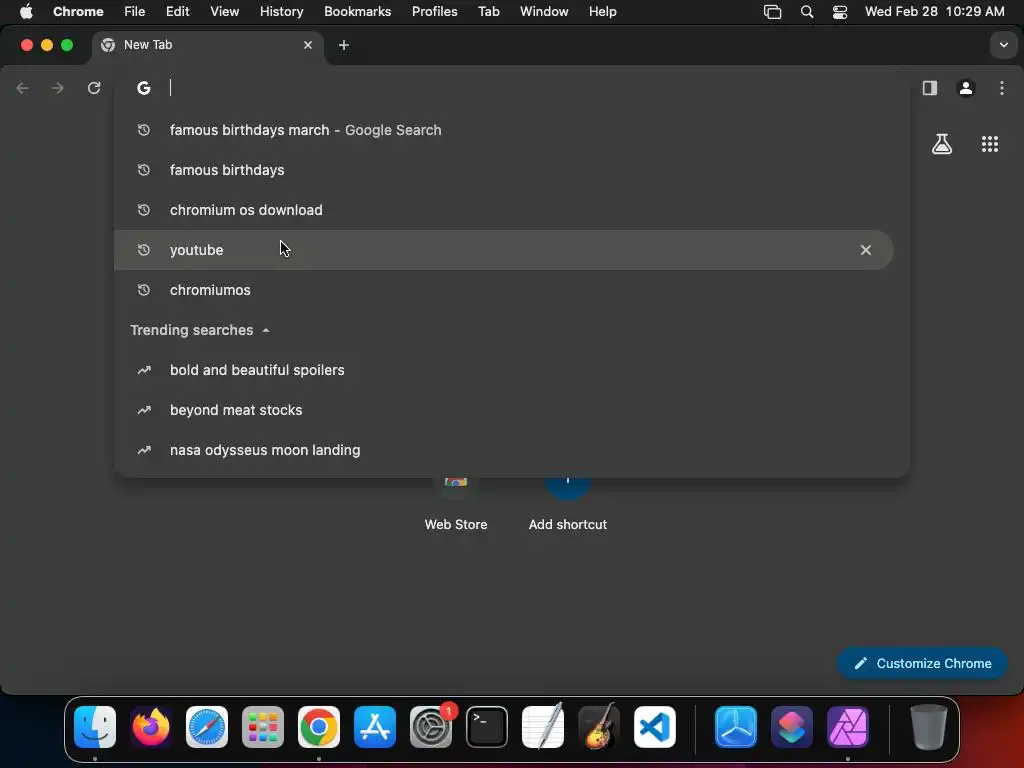Open Launchpad from the Dock
Screen dimensions: 1024x768
coord(263,726)
